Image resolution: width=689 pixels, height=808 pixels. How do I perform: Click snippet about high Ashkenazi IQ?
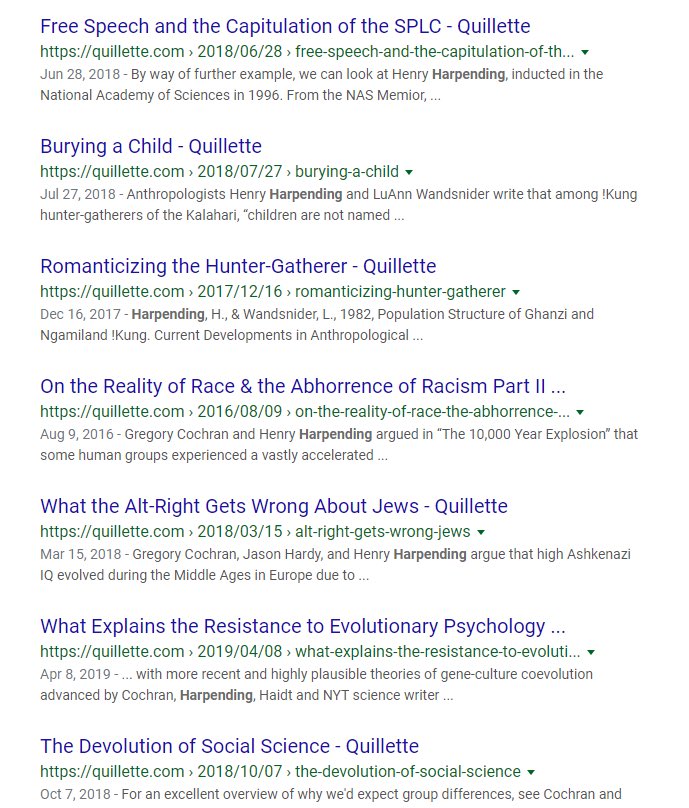click(x=335, y=565)
